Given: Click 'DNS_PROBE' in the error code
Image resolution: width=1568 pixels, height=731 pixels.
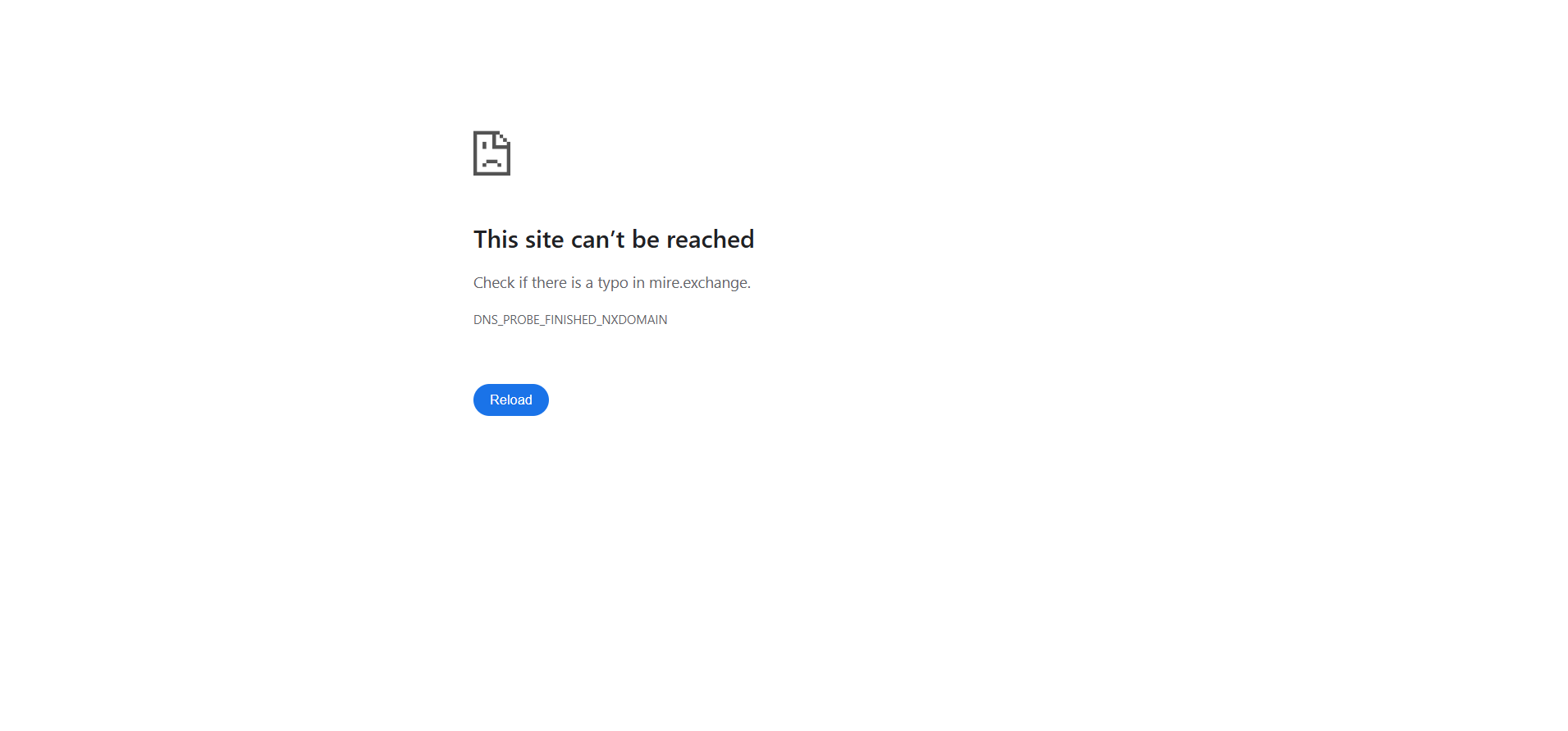Looking at the screenshot, I should 506,320.
